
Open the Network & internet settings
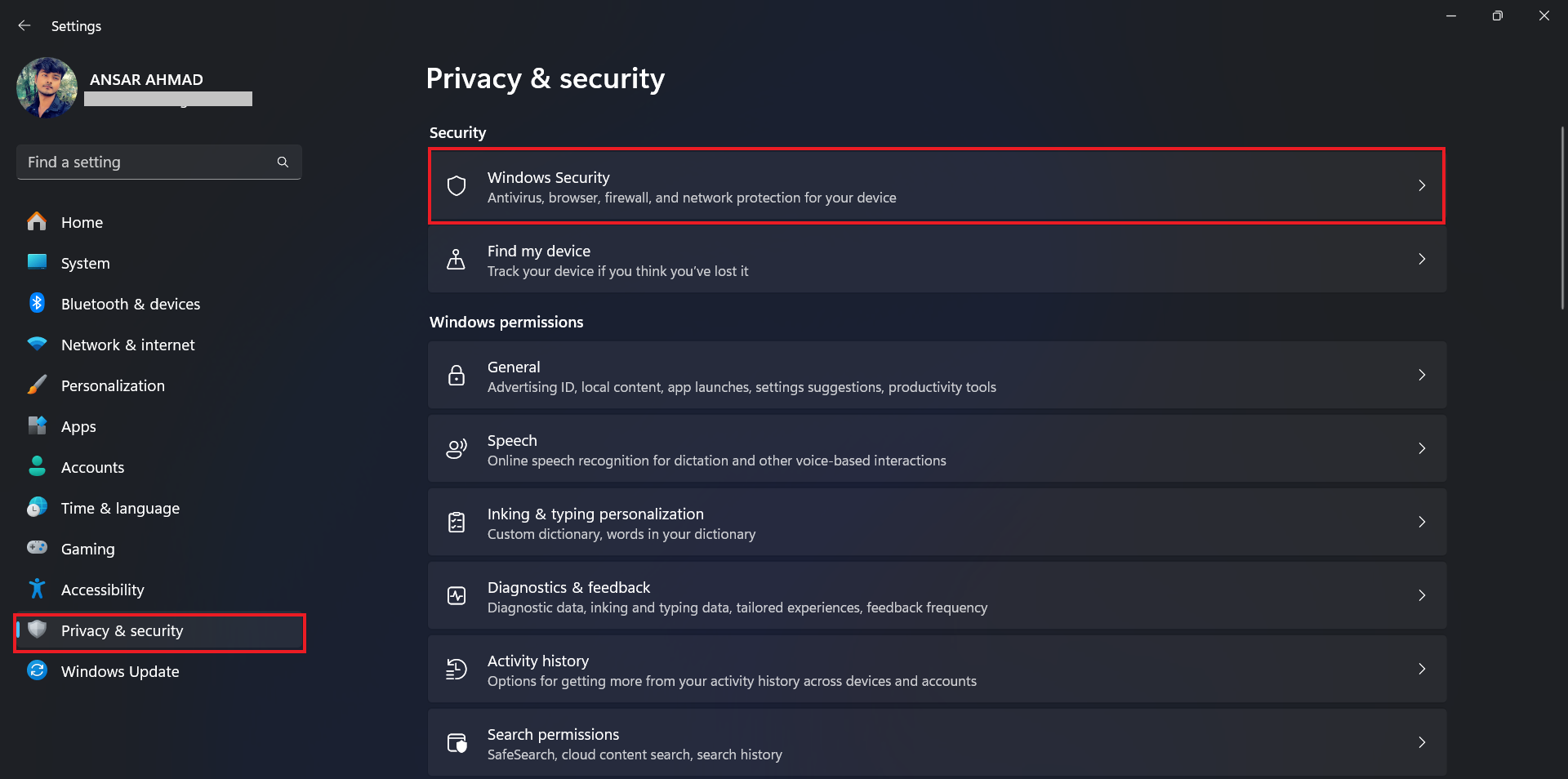click(127, 345)
